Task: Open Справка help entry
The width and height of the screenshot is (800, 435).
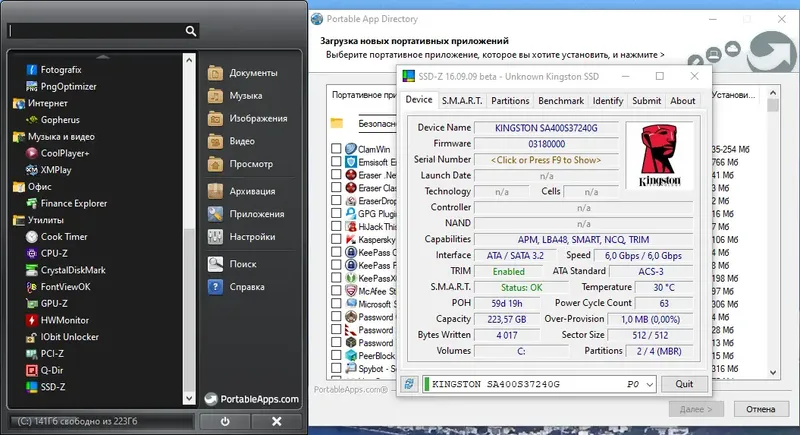Action: coord(236,287)
